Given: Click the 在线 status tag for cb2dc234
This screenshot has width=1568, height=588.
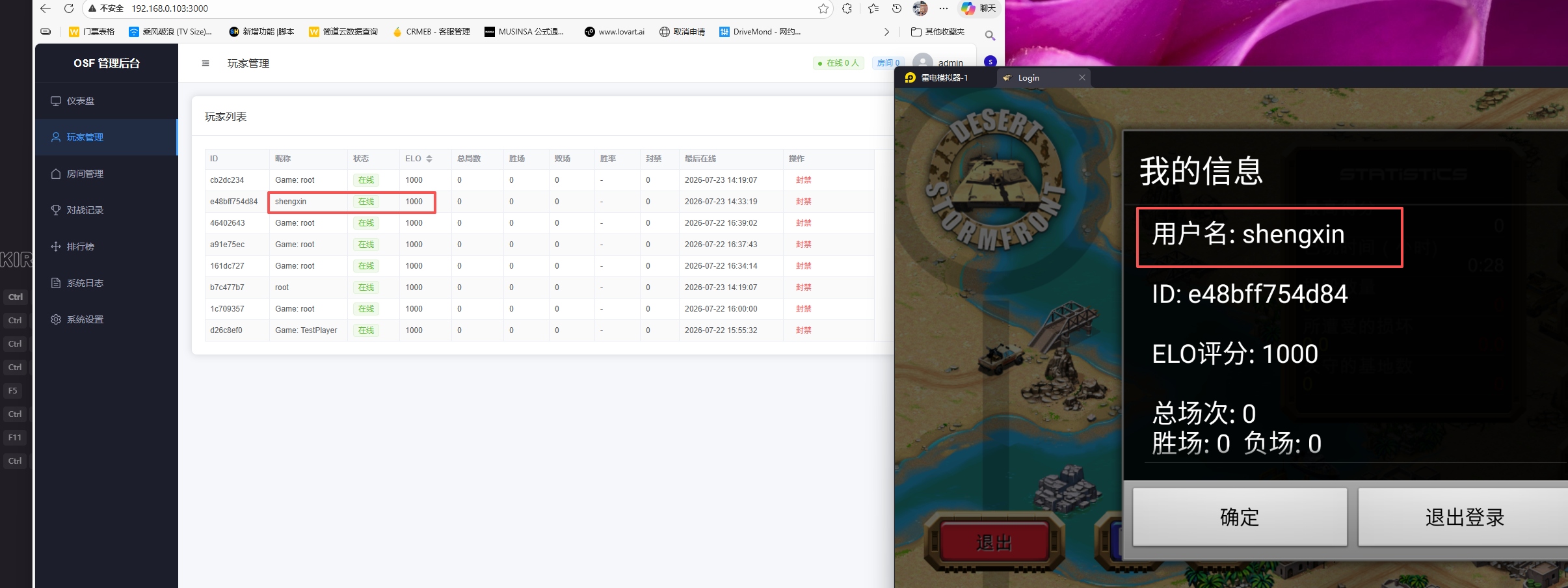Looking at the screenshot, I should [x=366, y=180].
